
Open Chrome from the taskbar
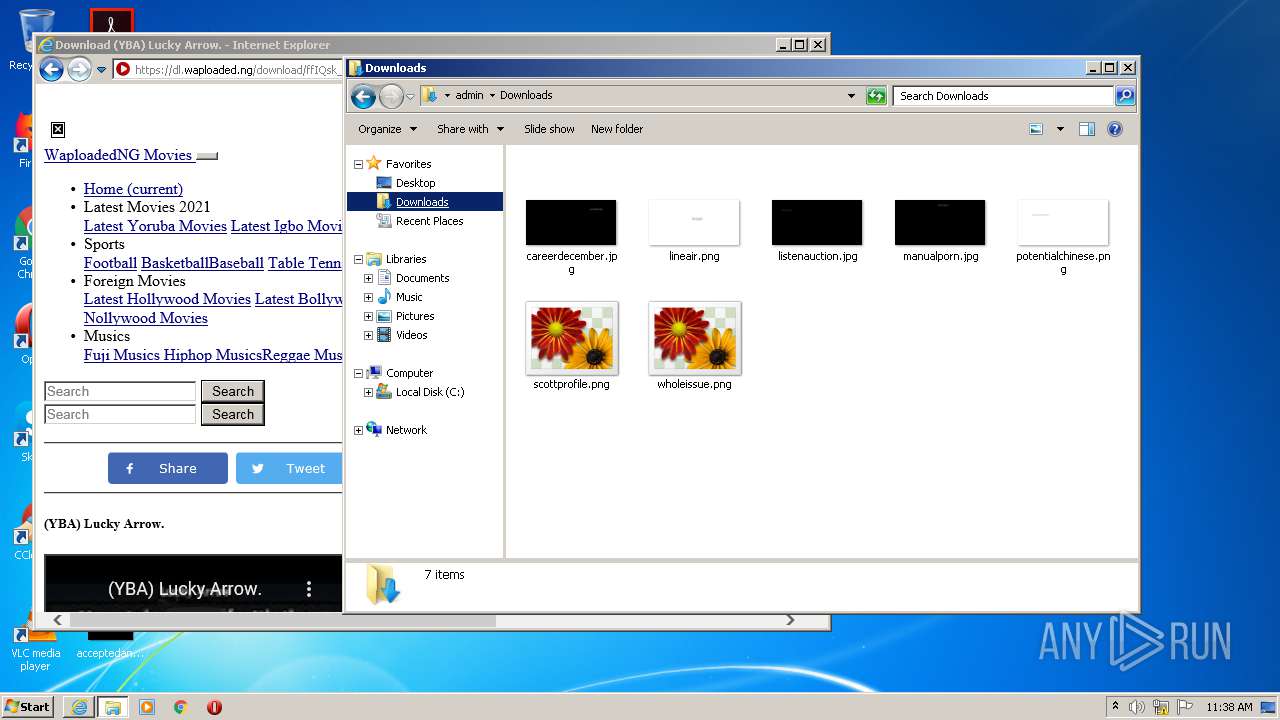[x=181, y=706]
